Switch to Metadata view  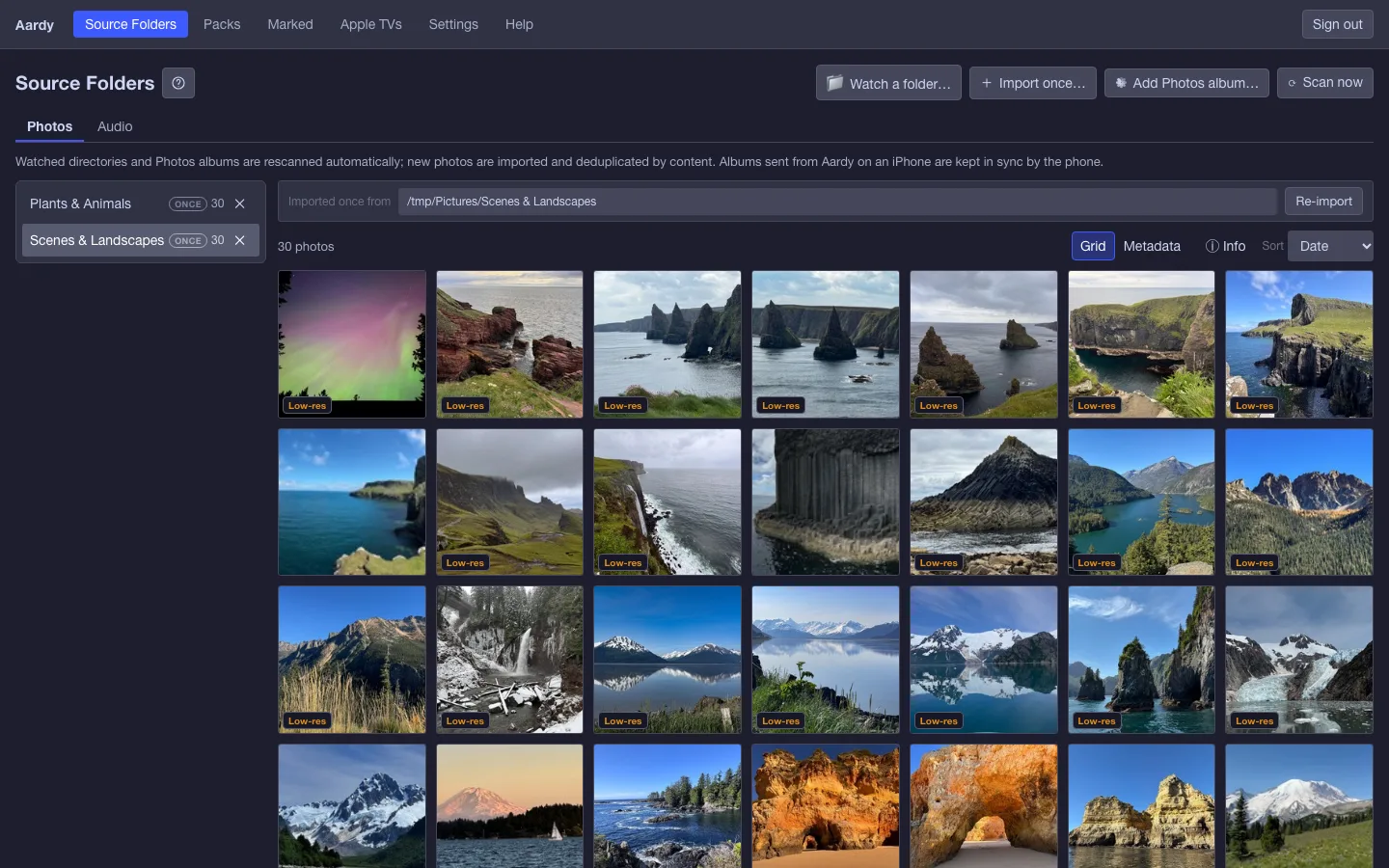coord(1152,246)
